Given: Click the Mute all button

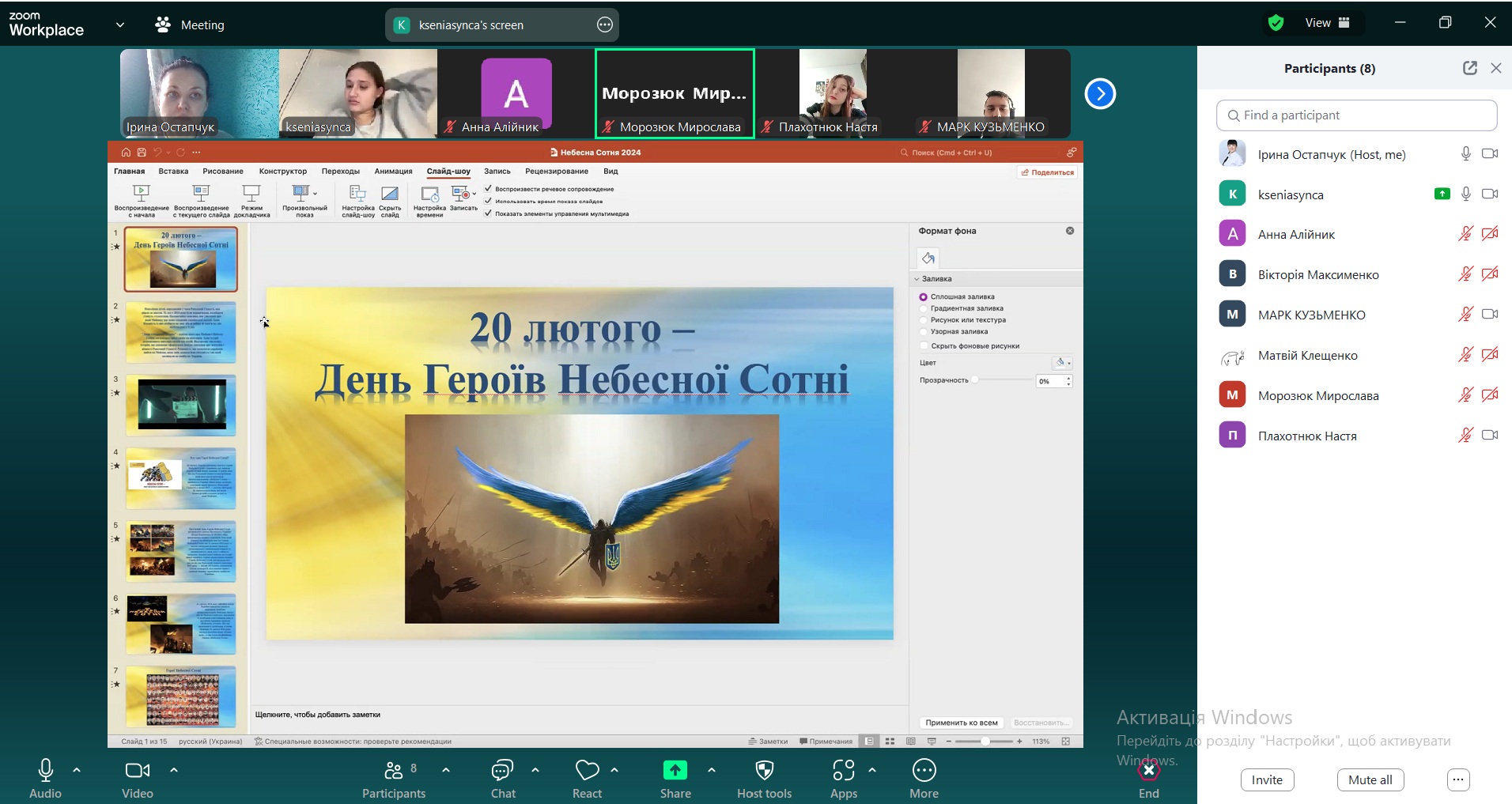Looking at the screenshot, I should [x=1370, y=780].
